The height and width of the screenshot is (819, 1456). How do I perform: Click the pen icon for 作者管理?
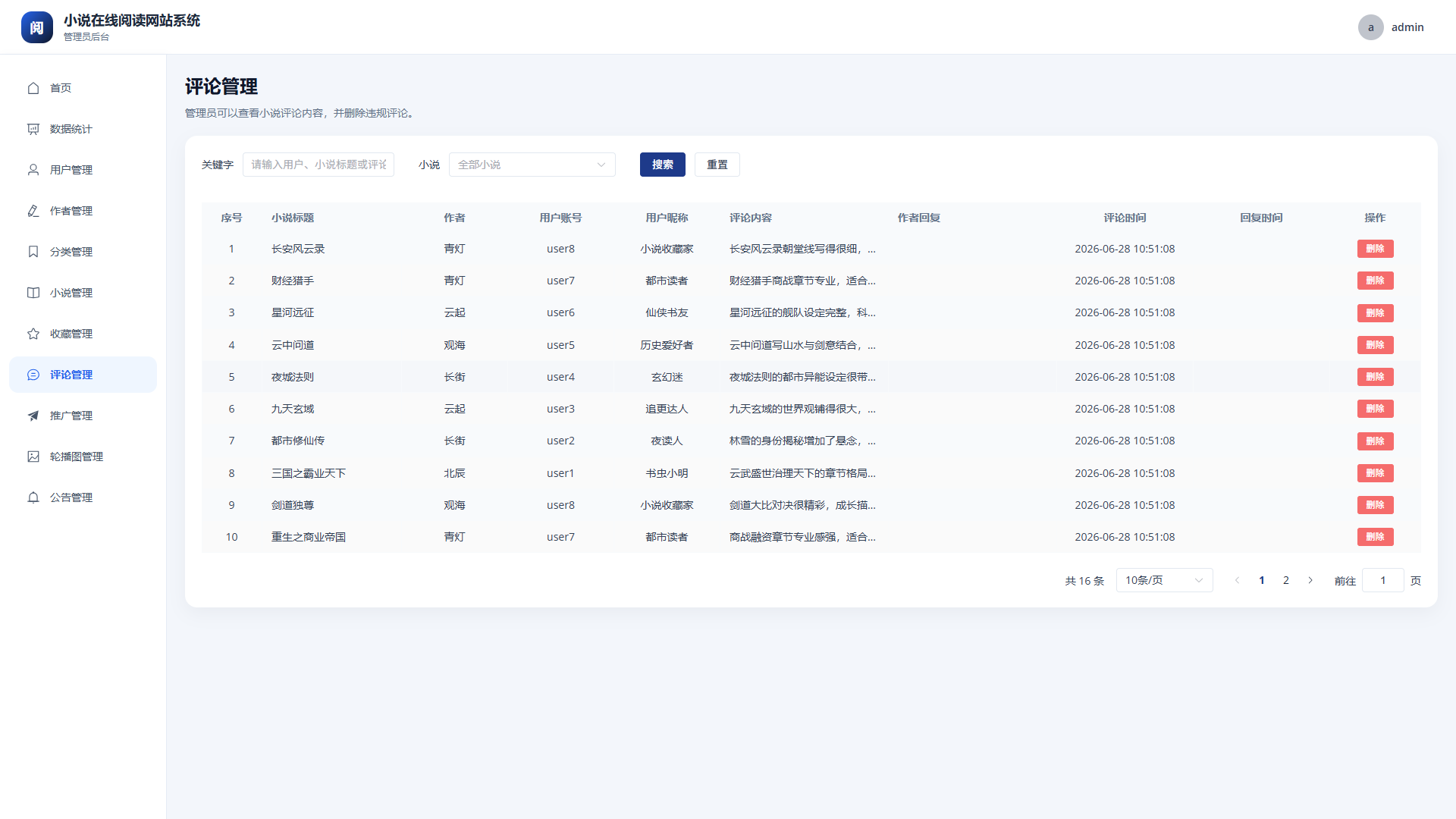(33, 211)
